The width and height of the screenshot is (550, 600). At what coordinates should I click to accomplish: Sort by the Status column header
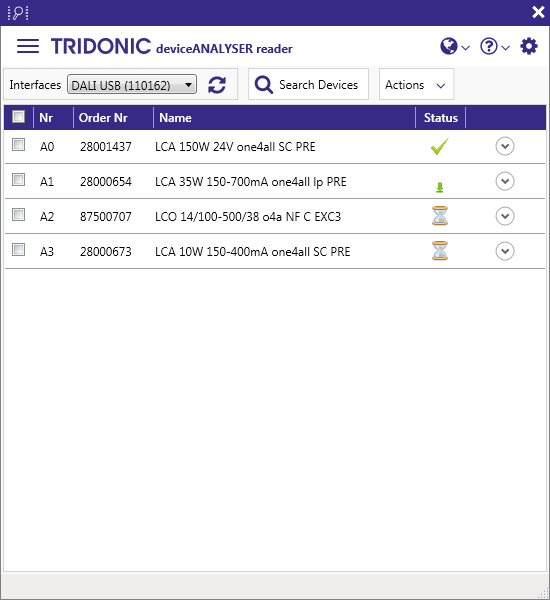pyautogui.click(x=441, y=117)
